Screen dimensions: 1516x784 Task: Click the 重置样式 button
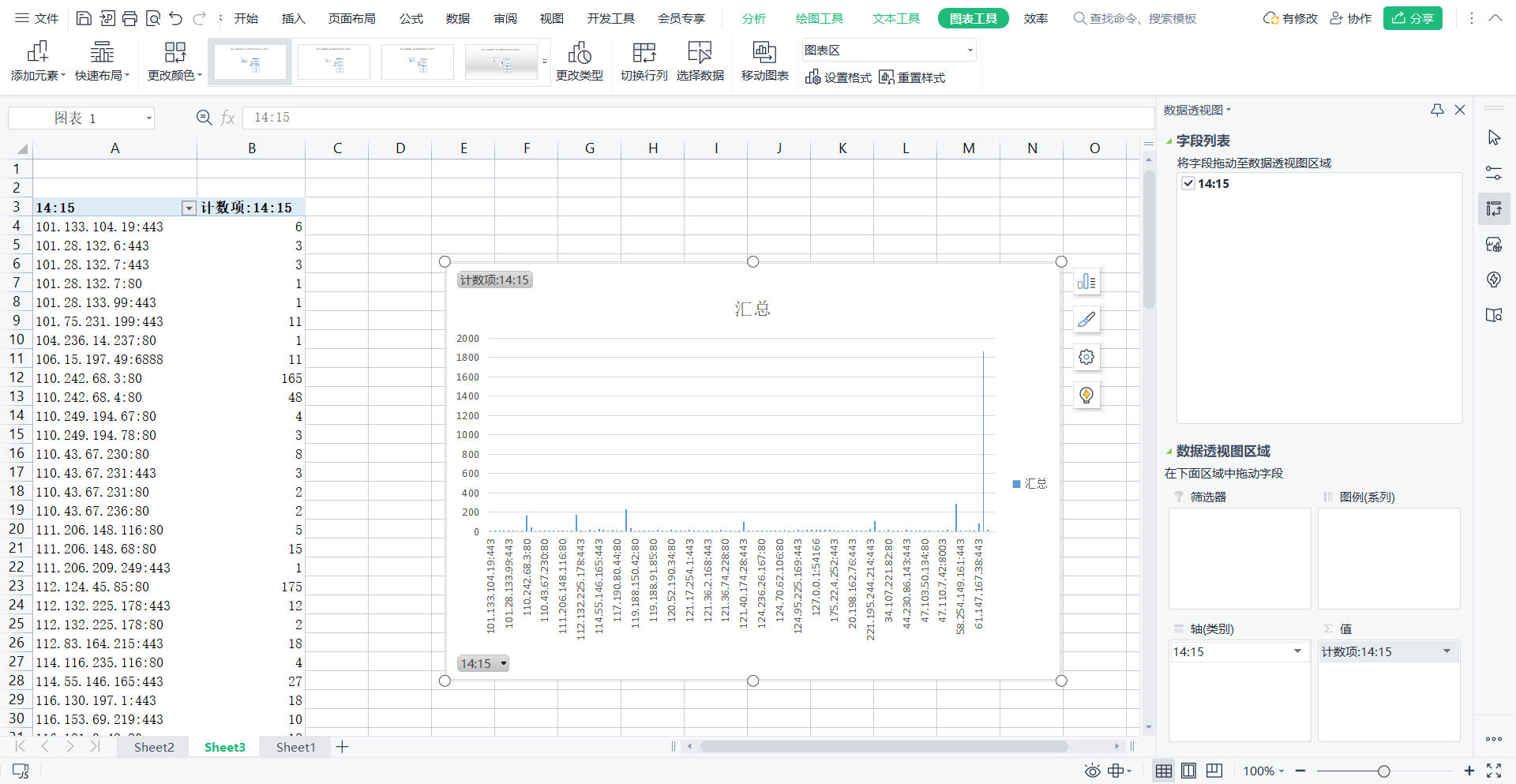click(912, 77)
